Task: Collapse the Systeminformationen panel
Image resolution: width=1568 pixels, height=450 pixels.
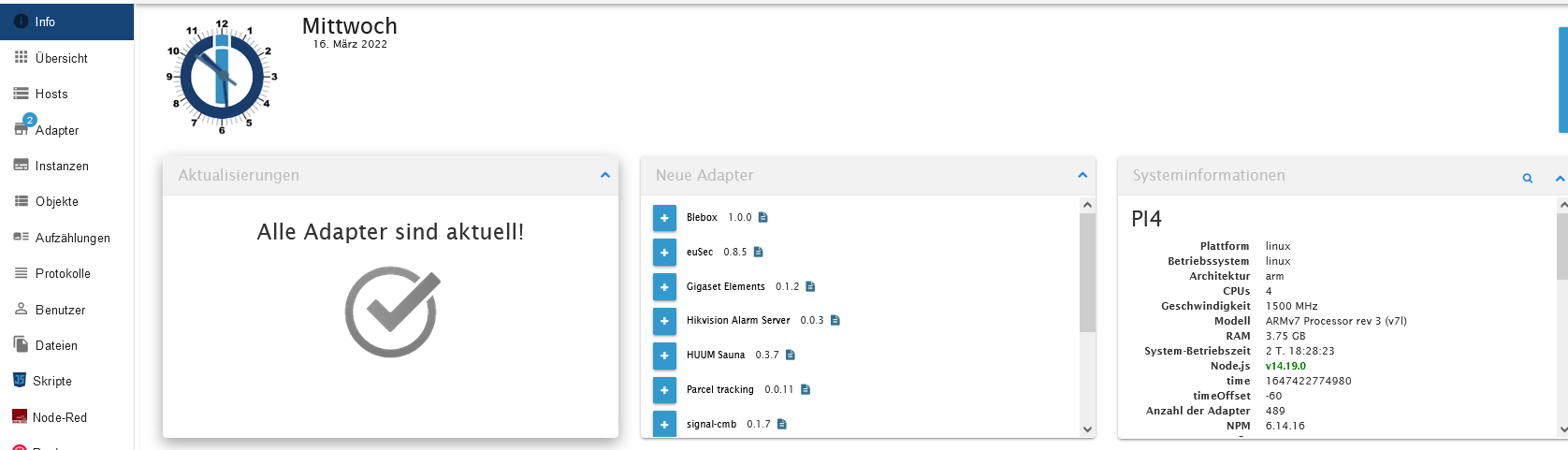Action: [x=1560, y=178]
